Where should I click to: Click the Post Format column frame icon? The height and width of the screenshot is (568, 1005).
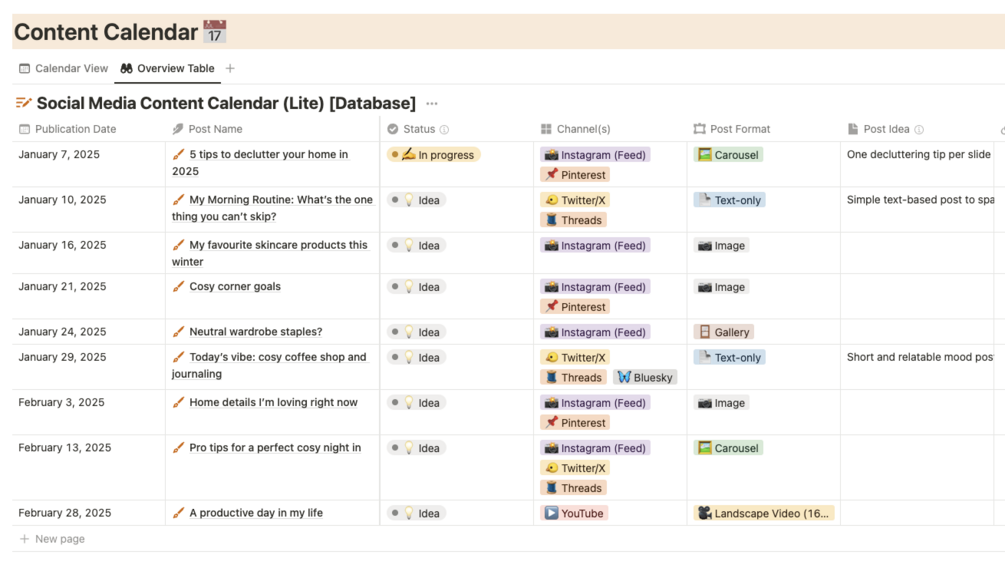click(x=699, y=129)
